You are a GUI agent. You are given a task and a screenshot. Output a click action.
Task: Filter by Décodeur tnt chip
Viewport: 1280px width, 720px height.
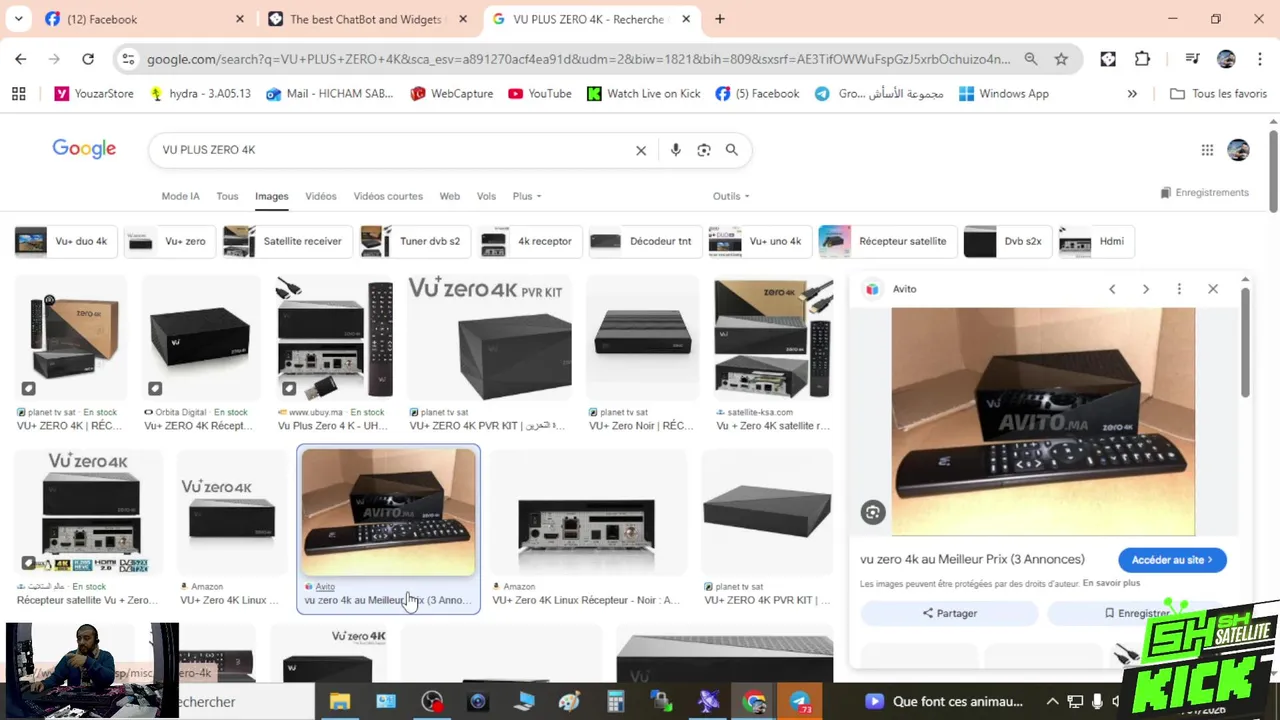644,241
